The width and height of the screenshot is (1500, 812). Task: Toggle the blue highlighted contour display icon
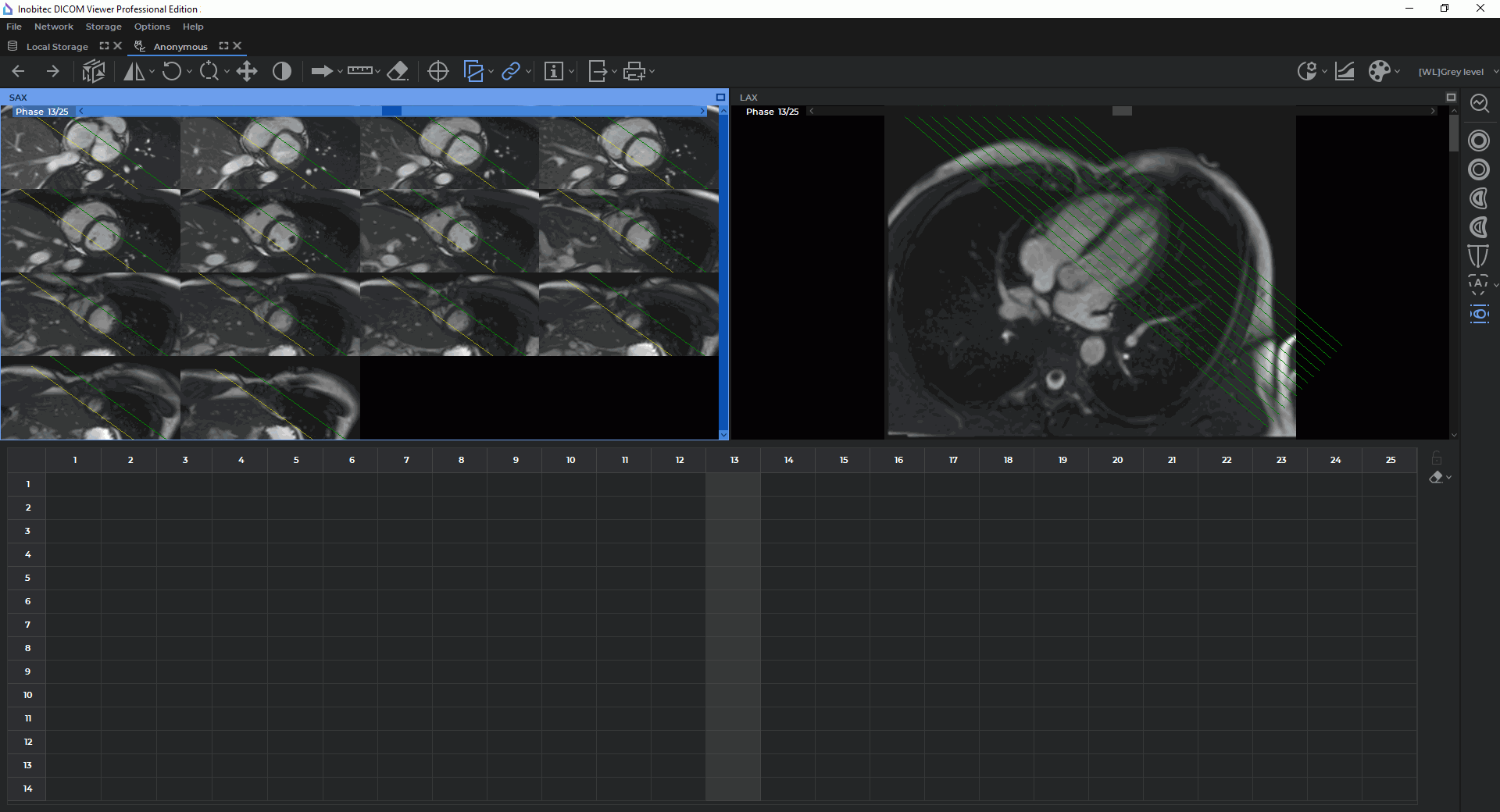click(x=1479, y=315)
